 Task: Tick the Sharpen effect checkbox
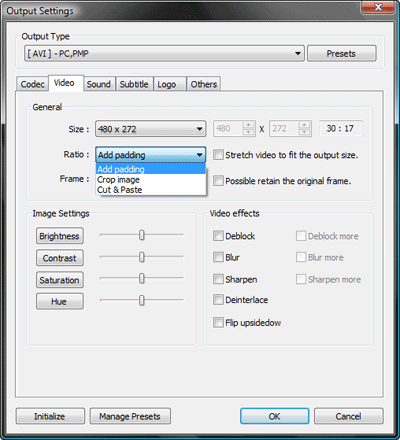[x=218, y=279]
